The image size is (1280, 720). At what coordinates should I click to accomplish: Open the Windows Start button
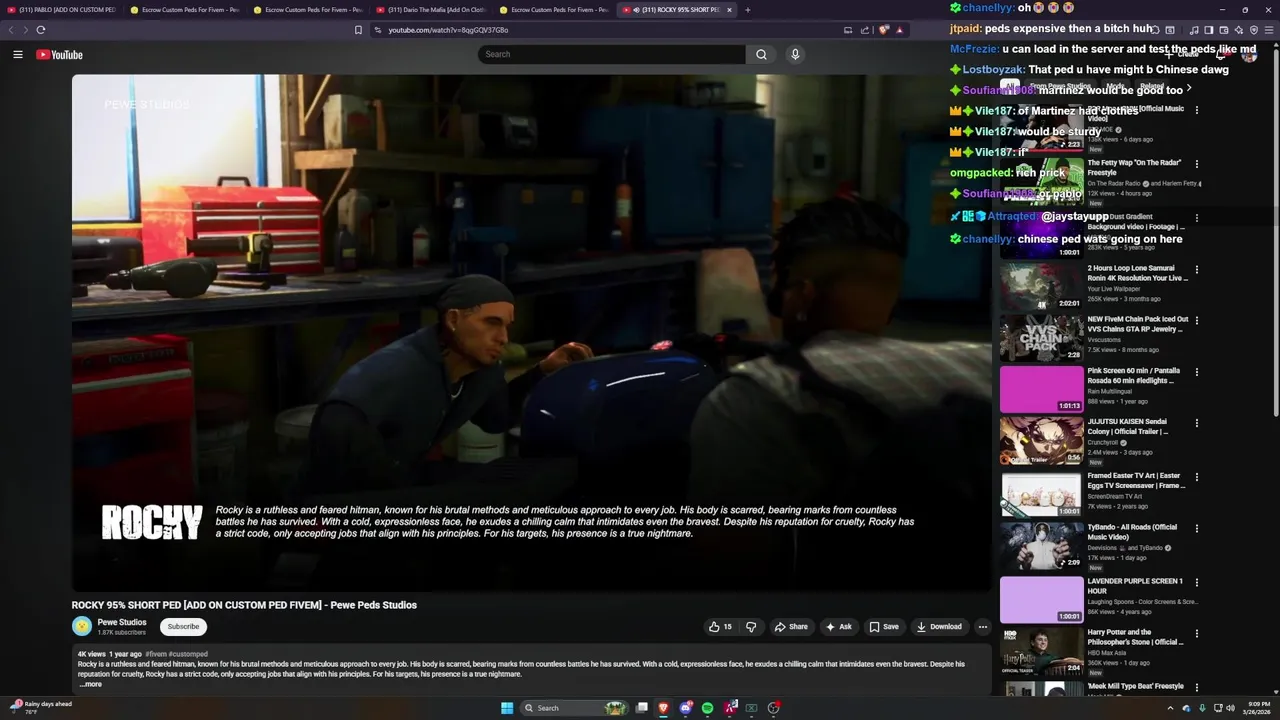pos(506,708)
